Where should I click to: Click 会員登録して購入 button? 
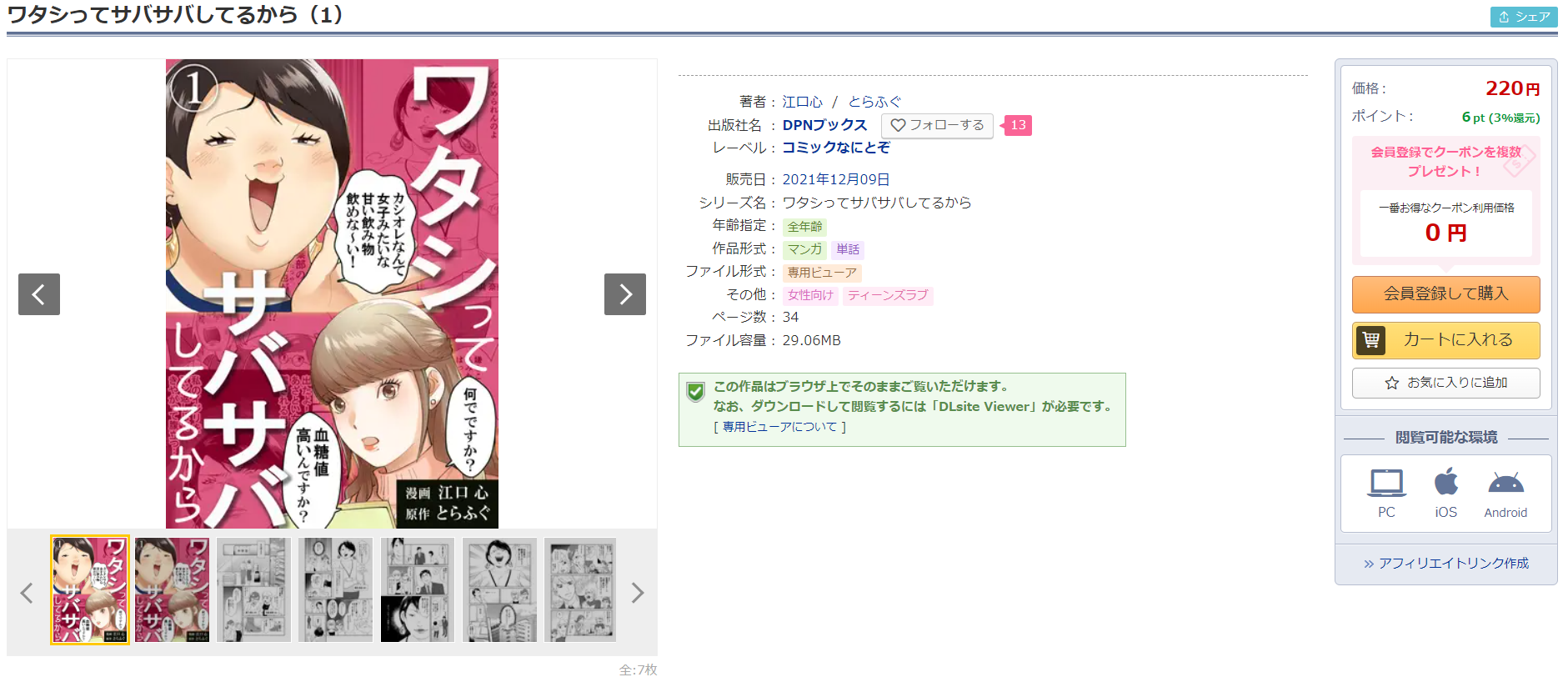click(1446, 294)
